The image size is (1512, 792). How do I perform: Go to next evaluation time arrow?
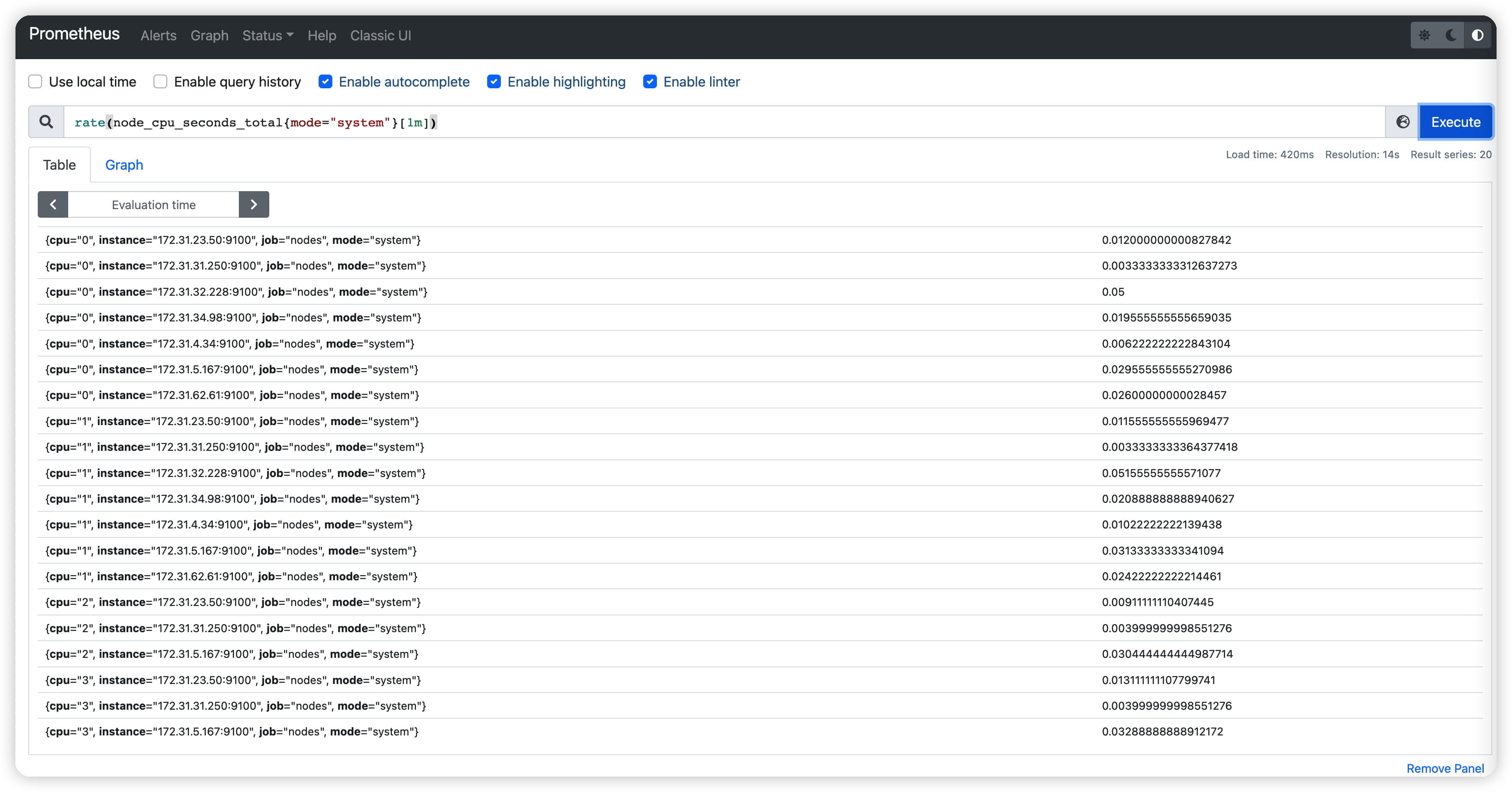coord(254,205)
